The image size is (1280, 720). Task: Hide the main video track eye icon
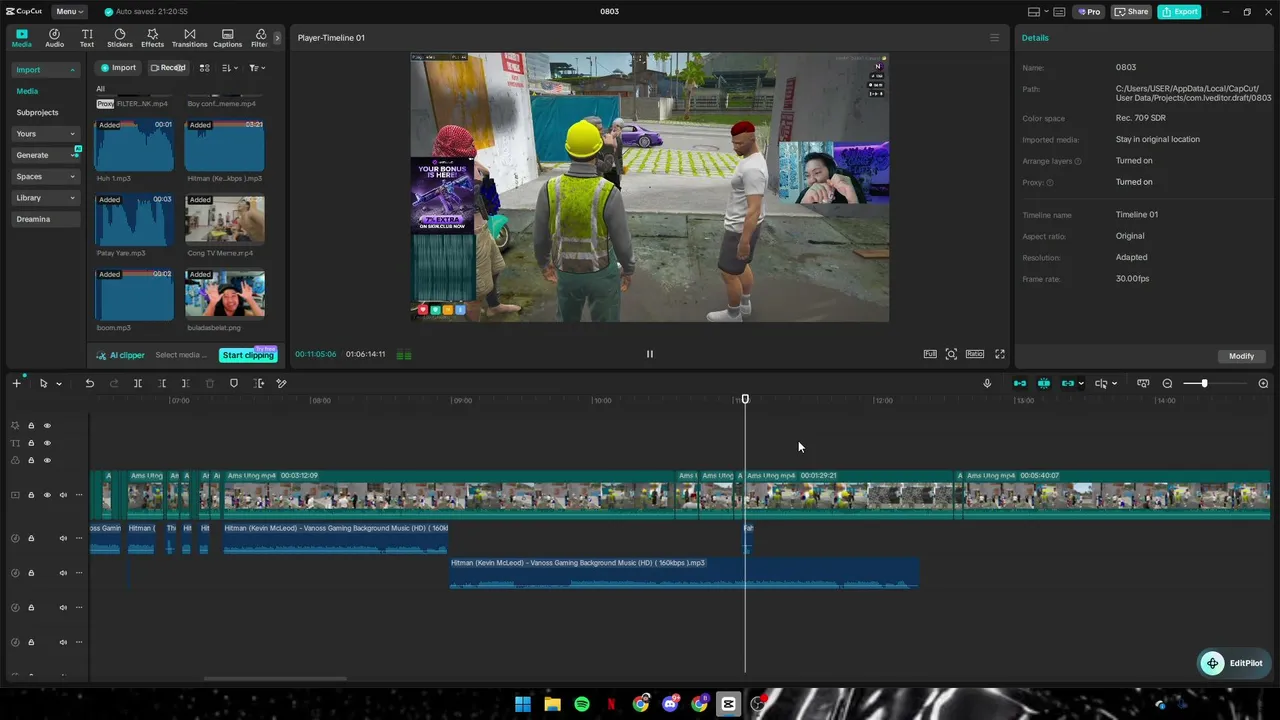47,495
